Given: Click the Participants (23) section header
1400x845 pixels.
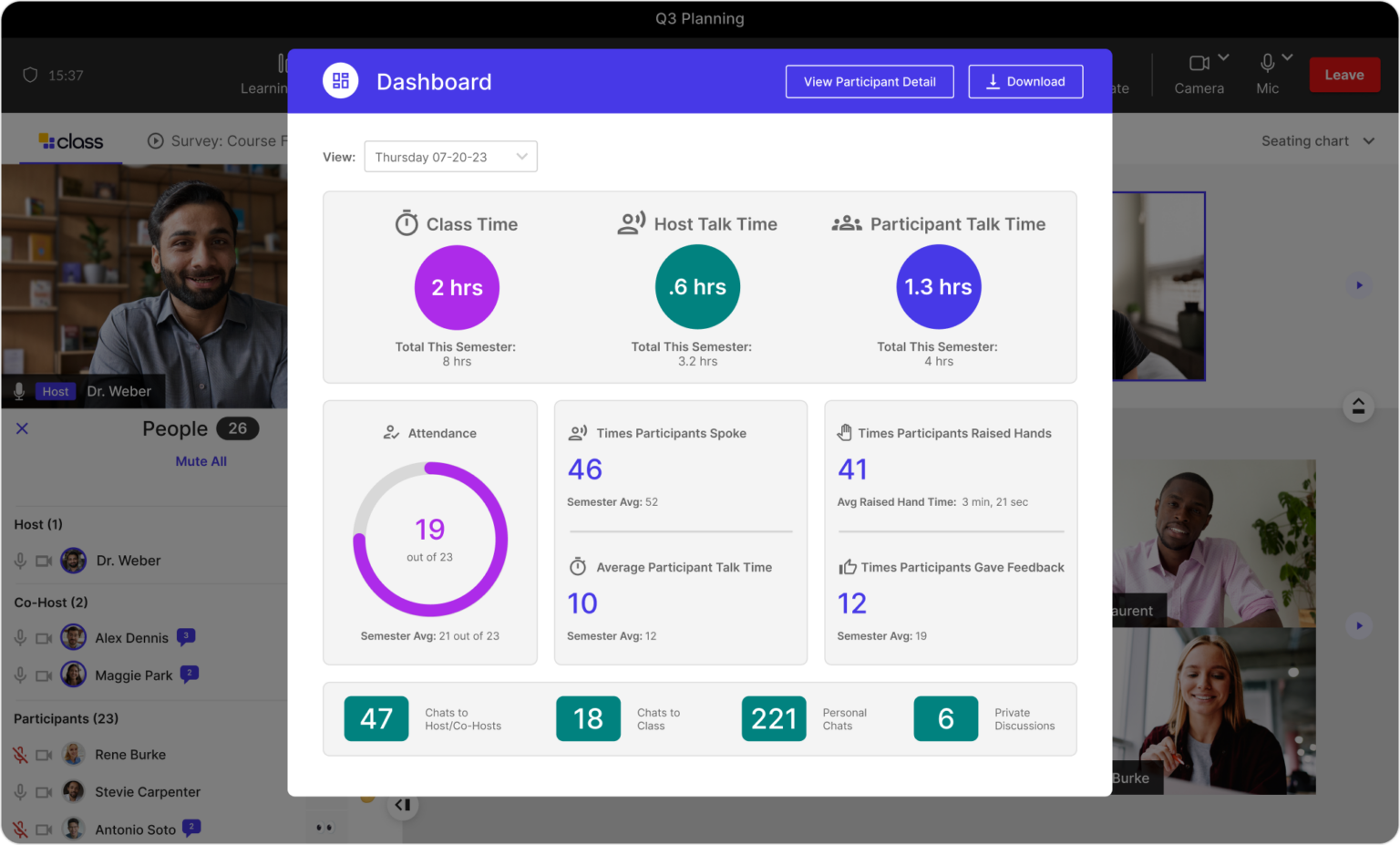Looking at the screenshot, I should click(x=66, y=718).
